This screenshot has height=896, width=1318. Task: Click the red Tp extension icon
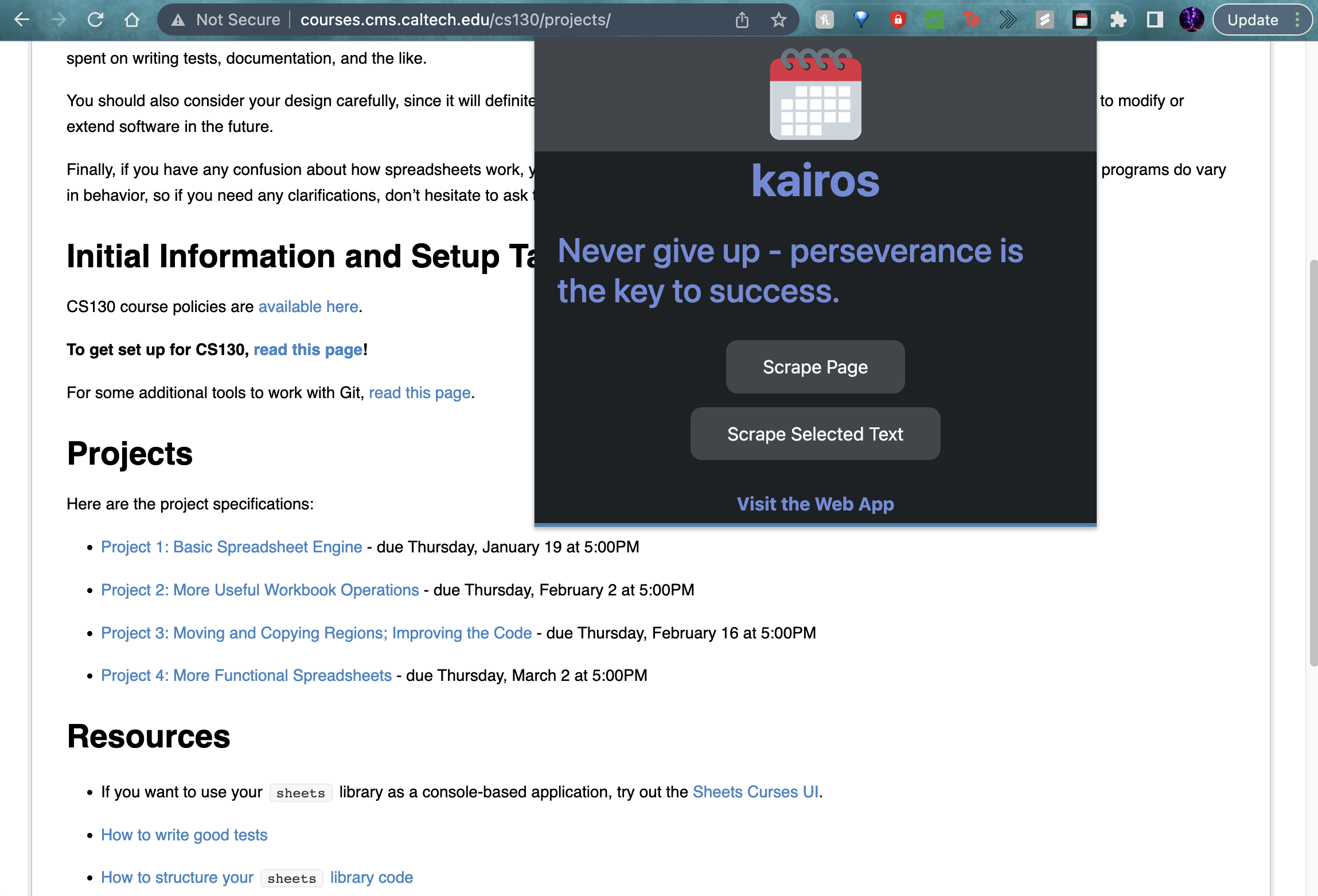point(972,19)
